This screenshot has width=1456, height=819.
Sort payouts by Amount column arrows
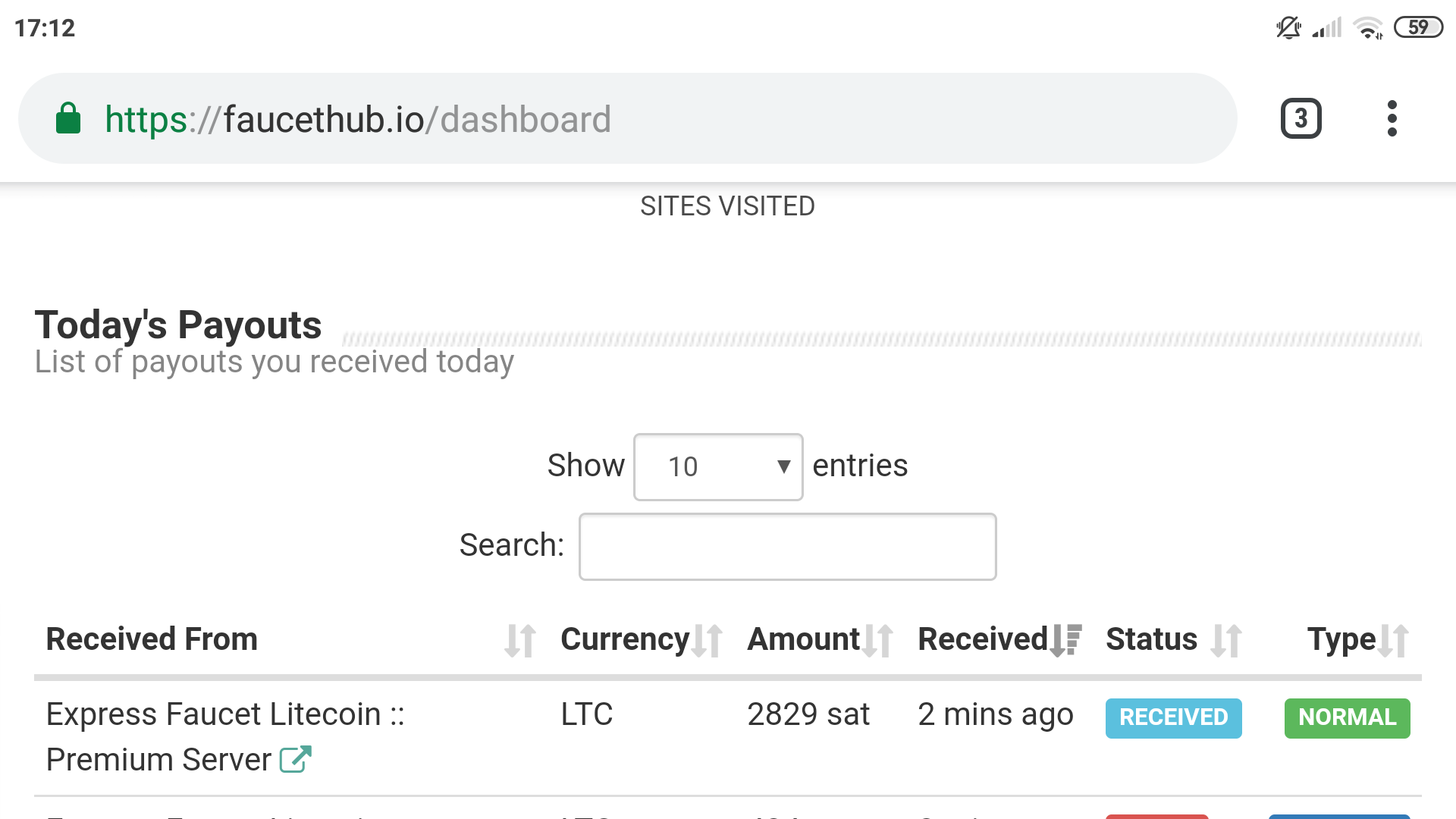877,640
